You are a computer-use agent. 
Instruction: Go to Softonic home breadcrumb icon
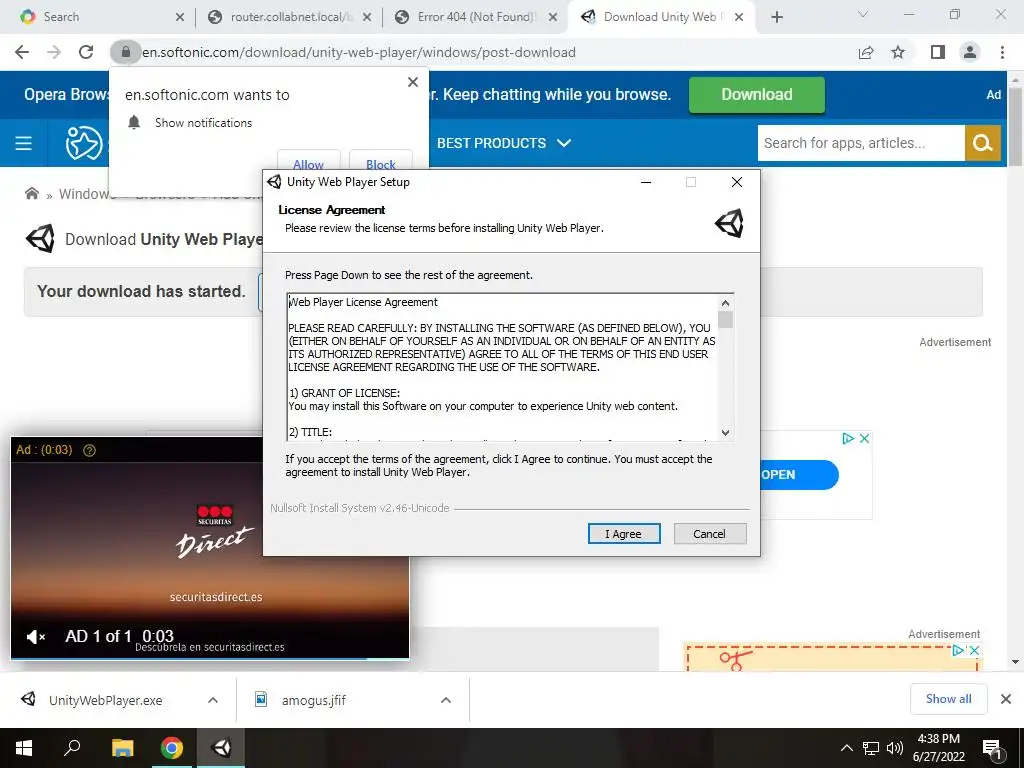(x=31, y=193)
